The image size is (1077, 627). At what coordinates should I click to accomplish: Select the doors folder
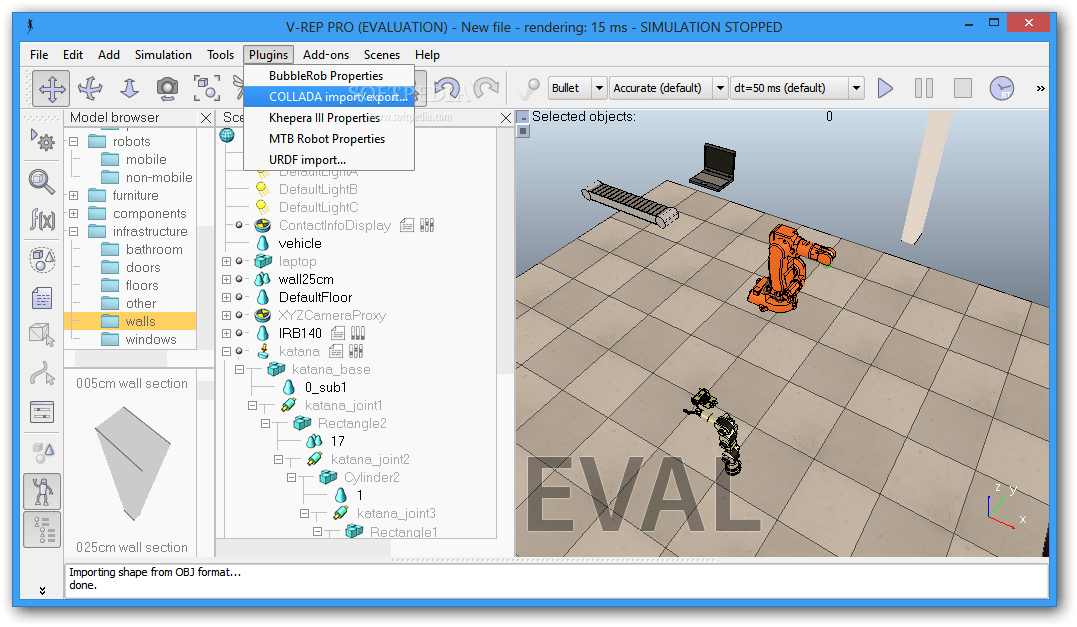pyautogui.click(x=143, y=267)
